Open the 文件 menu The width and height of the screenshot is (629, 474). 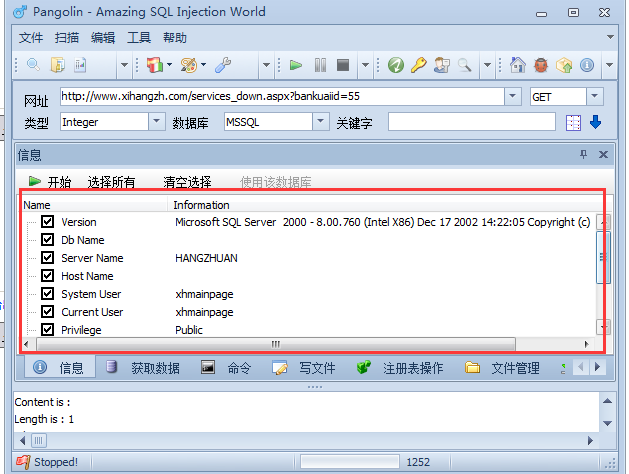tap(30, 38)
